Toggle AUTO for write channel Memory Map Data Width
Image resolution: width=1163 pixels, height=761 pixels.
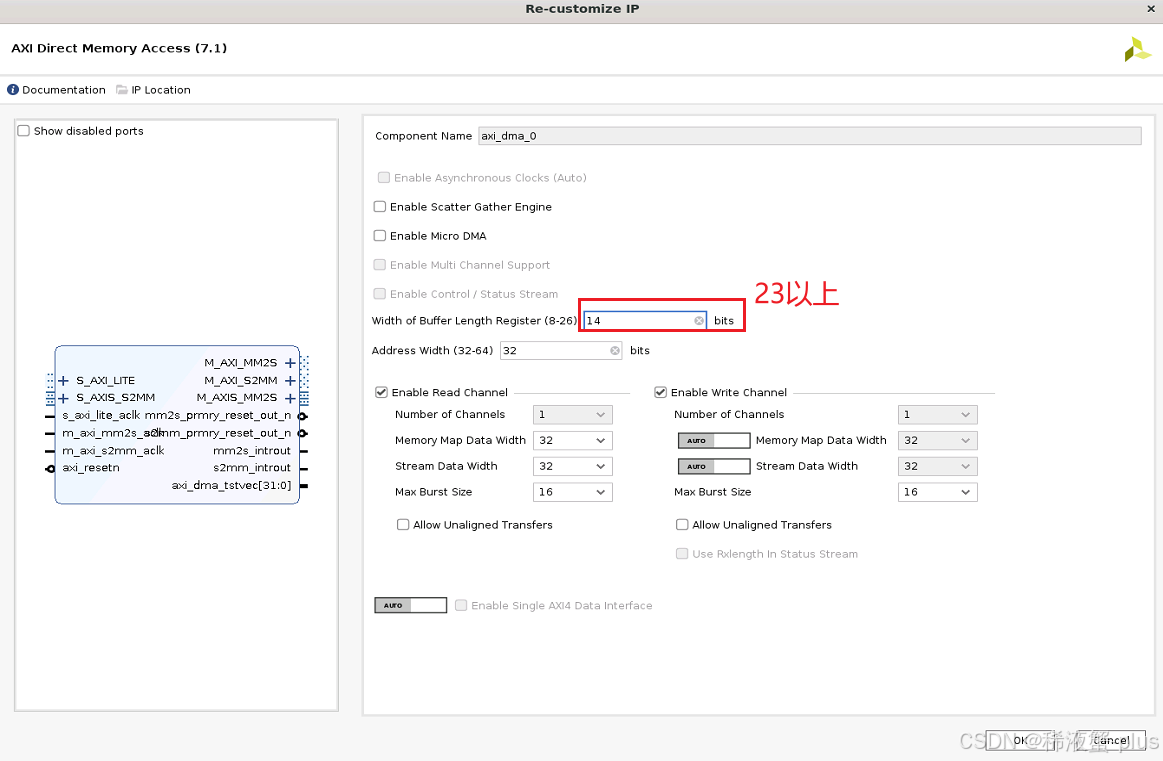(x=712, y=440)
